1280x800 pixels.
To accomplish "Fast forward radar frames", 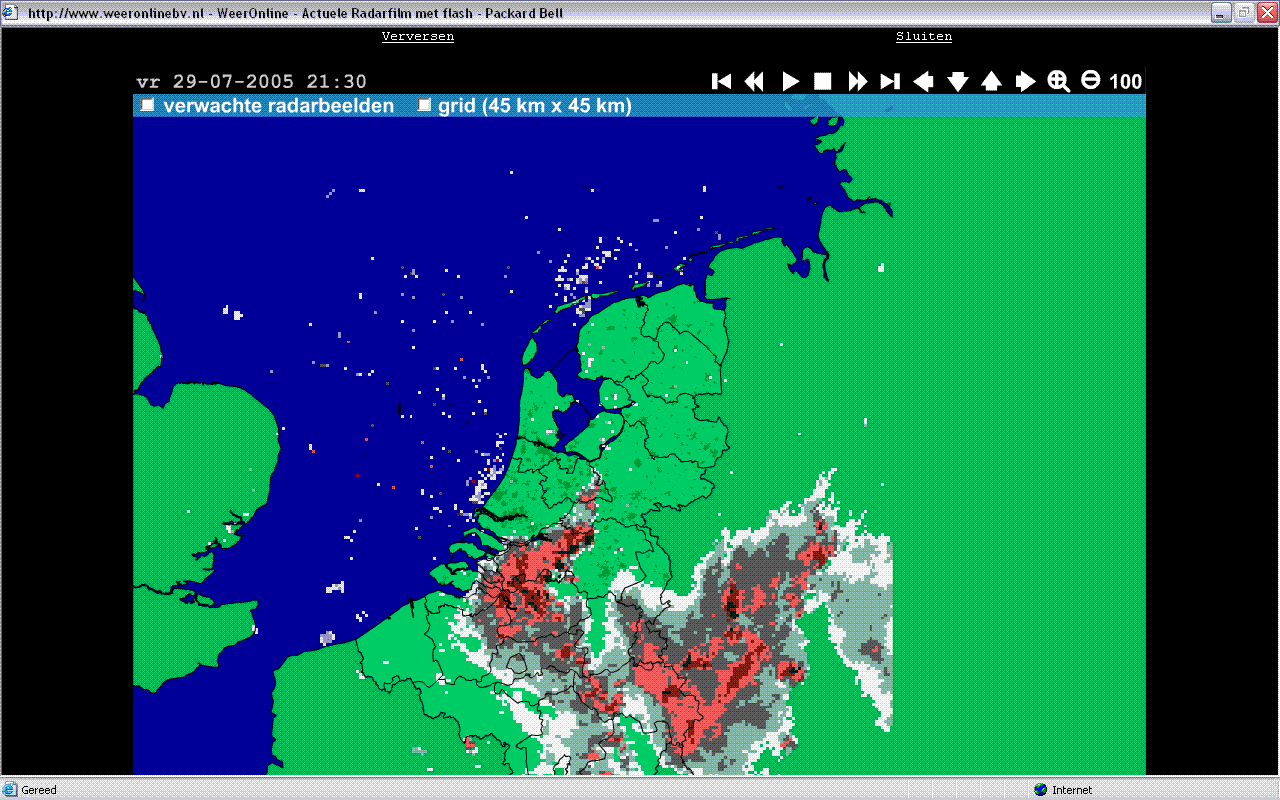I will click(857, 82).
